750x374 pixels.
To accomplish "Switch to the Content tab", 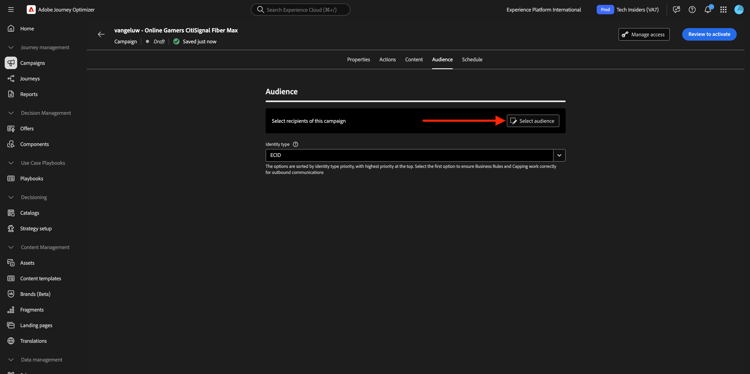I will [414, 60].
